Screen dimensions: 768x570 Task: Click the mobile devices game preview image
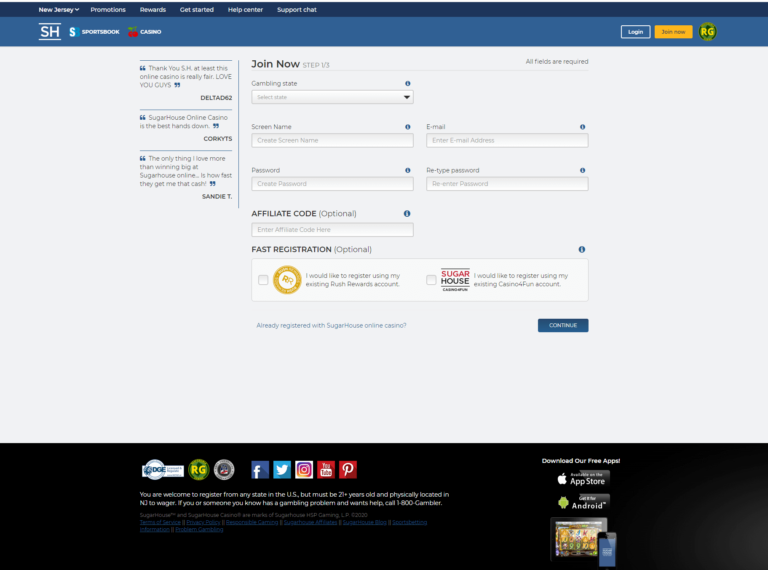pos(583,543)
